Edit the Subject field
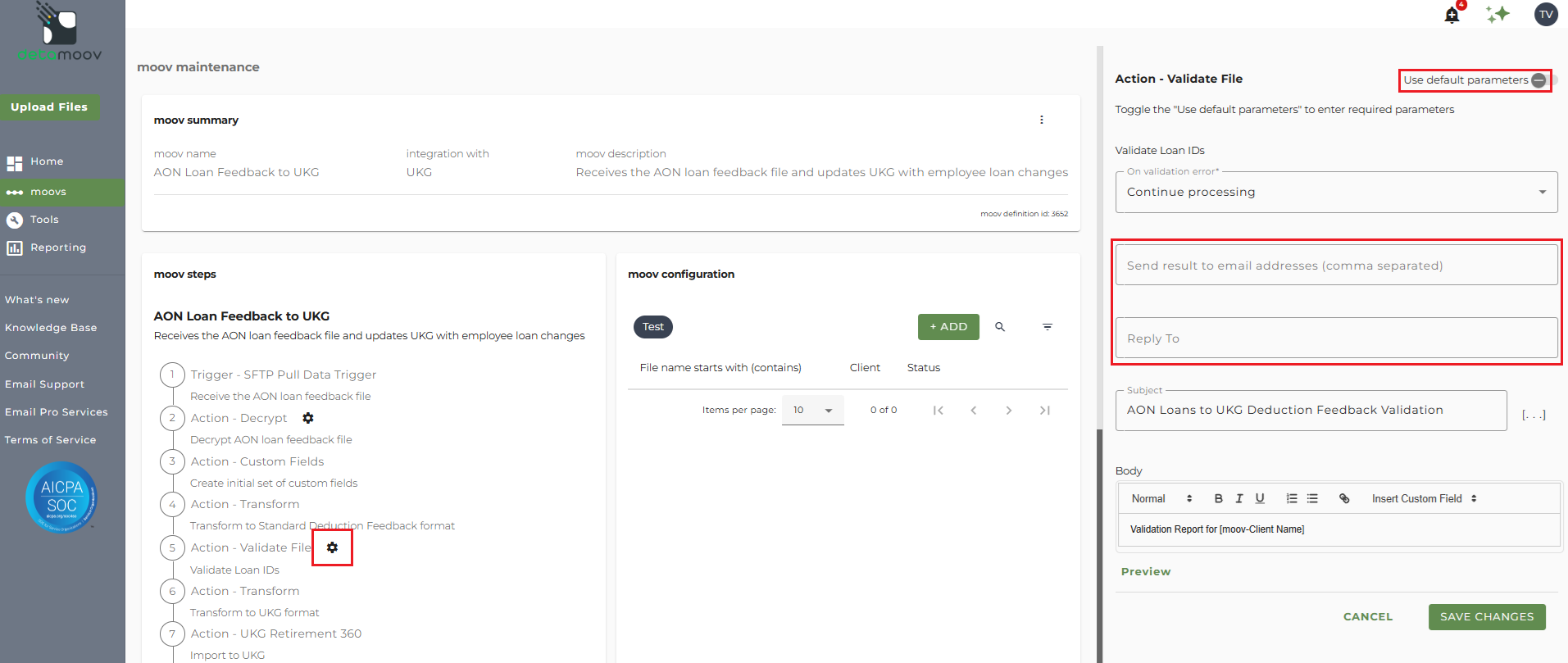Screen dimensions: 1568x663 tap(1311, 411)
